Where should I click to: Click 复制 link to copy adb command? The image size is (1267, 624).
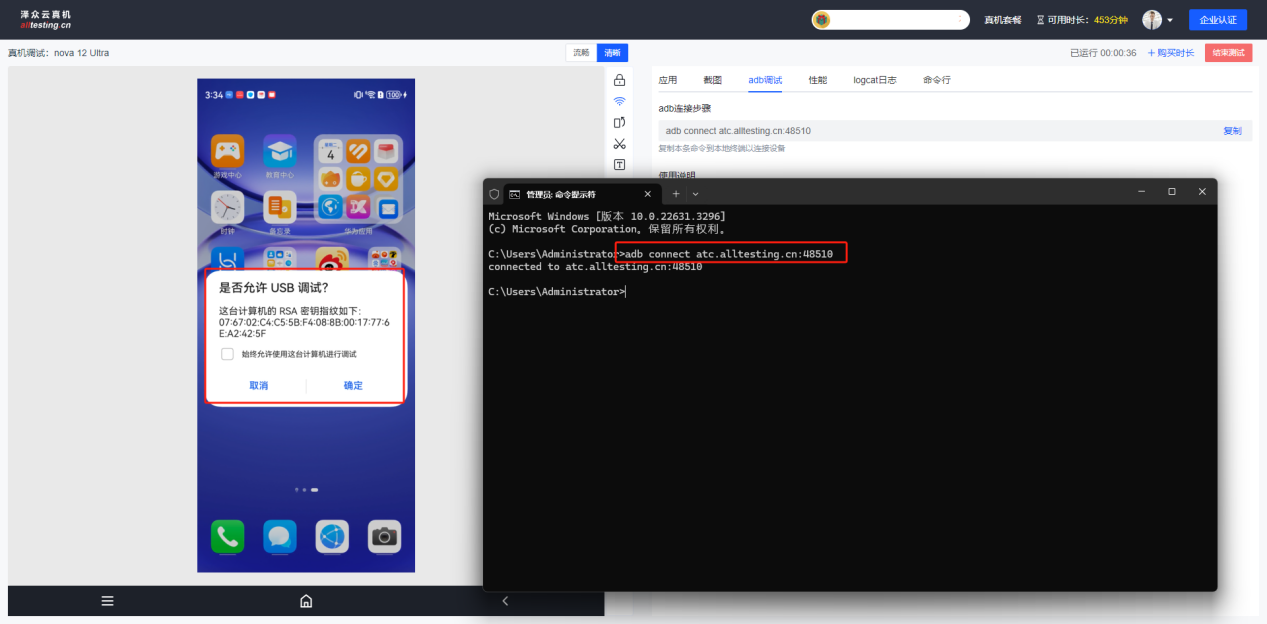1232,131
